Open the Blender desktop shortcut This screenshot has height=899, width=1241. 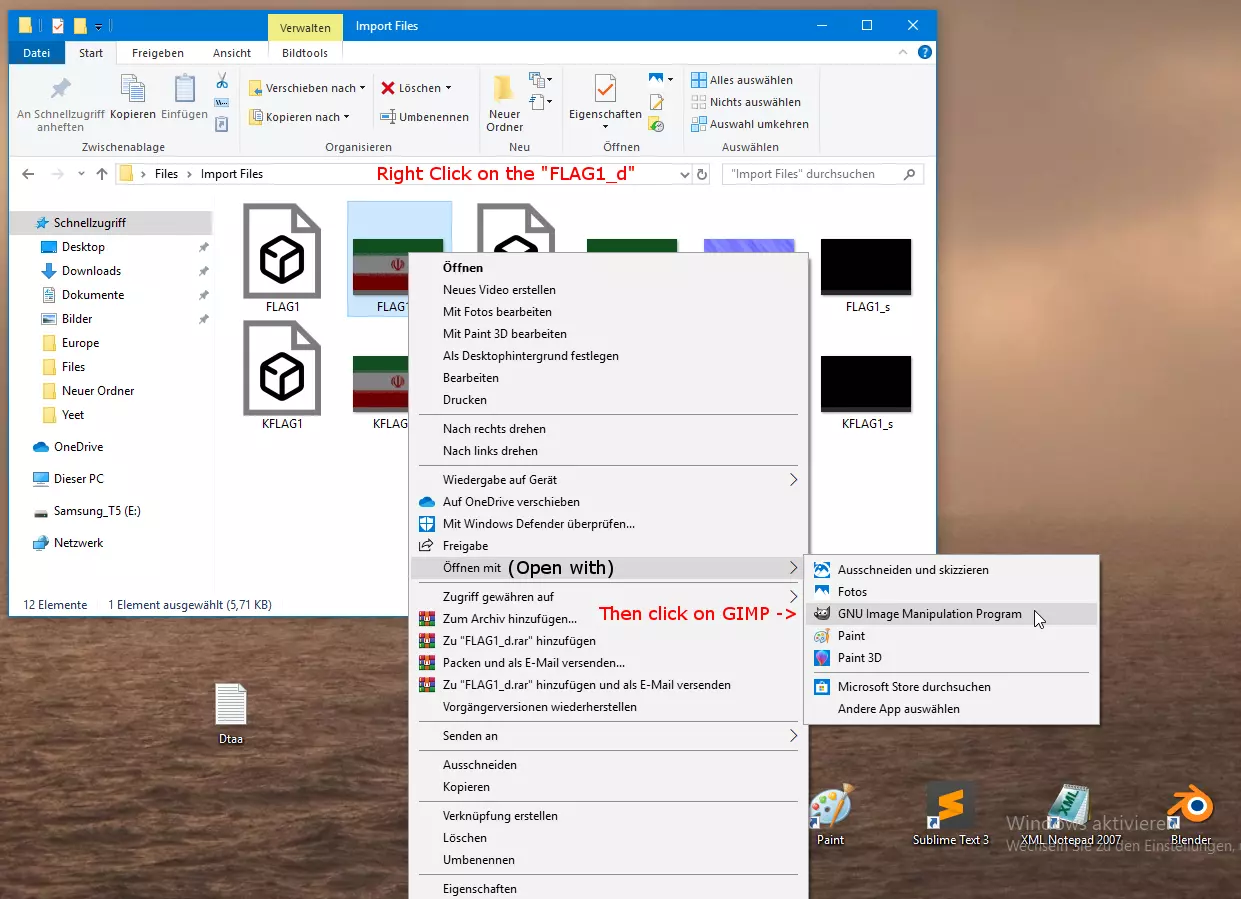click(x=1190, y=806)
